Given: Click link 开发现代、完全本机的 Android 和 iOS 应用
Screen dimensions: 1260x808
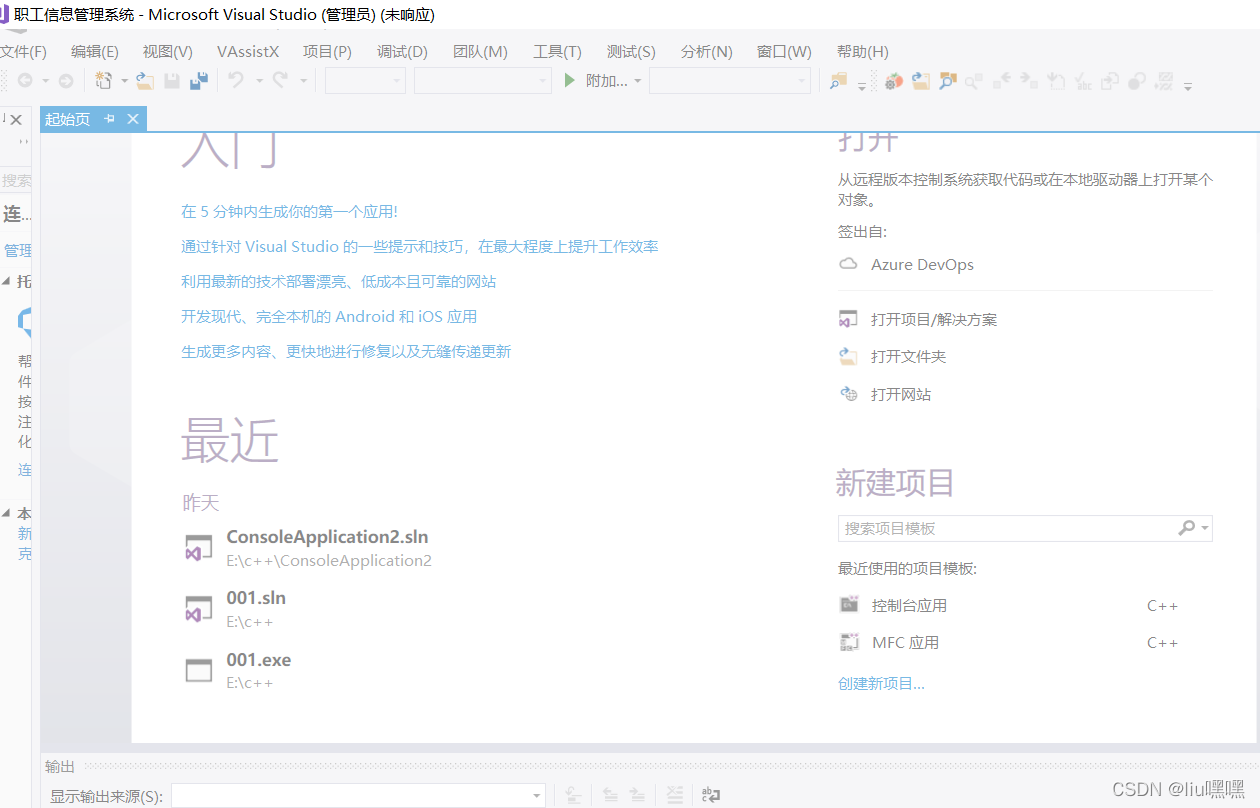Looking at the screenshot, I should click(x=329, y=317).
